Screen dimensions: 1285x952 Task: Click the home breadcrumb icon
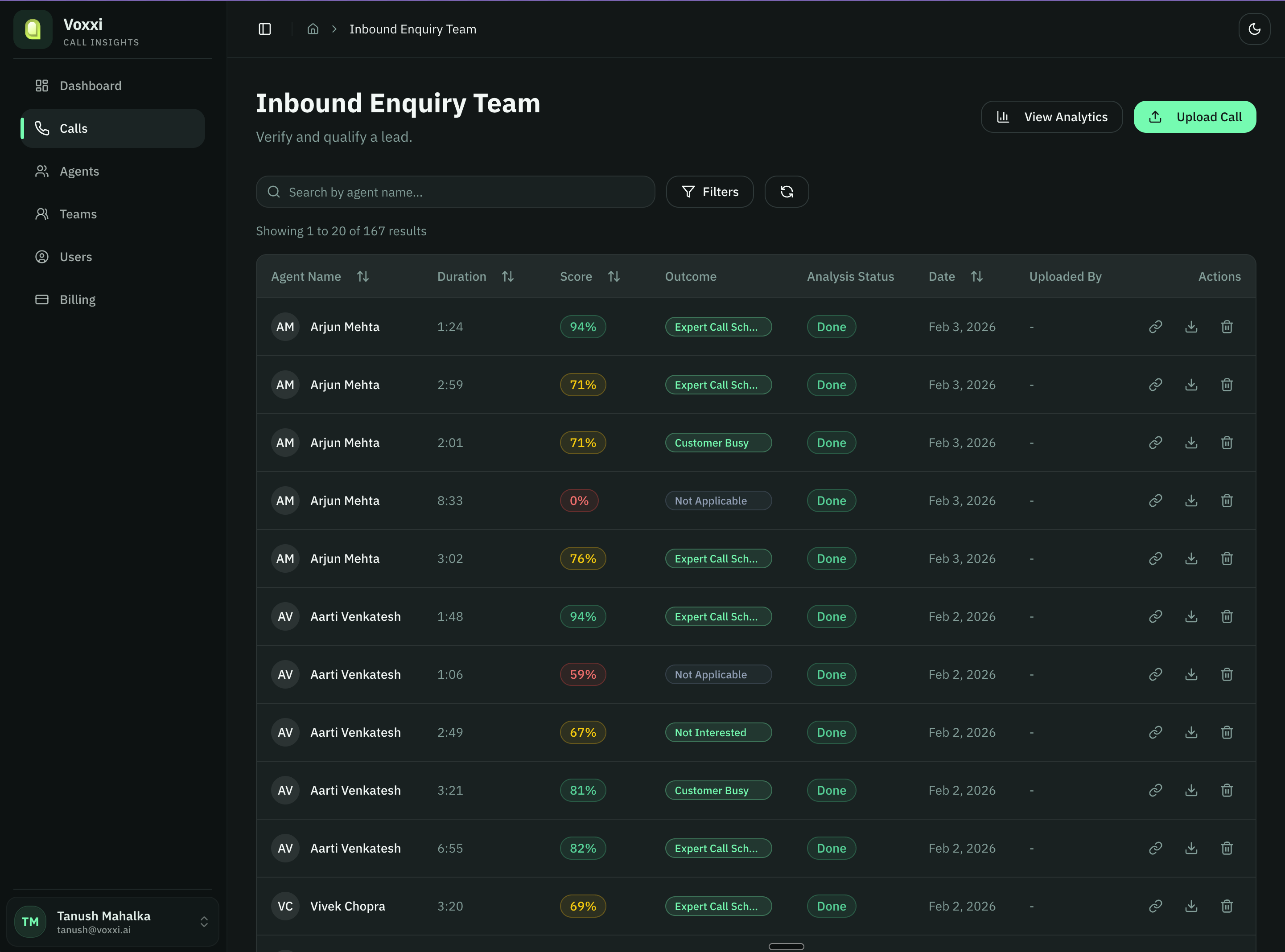313,29
